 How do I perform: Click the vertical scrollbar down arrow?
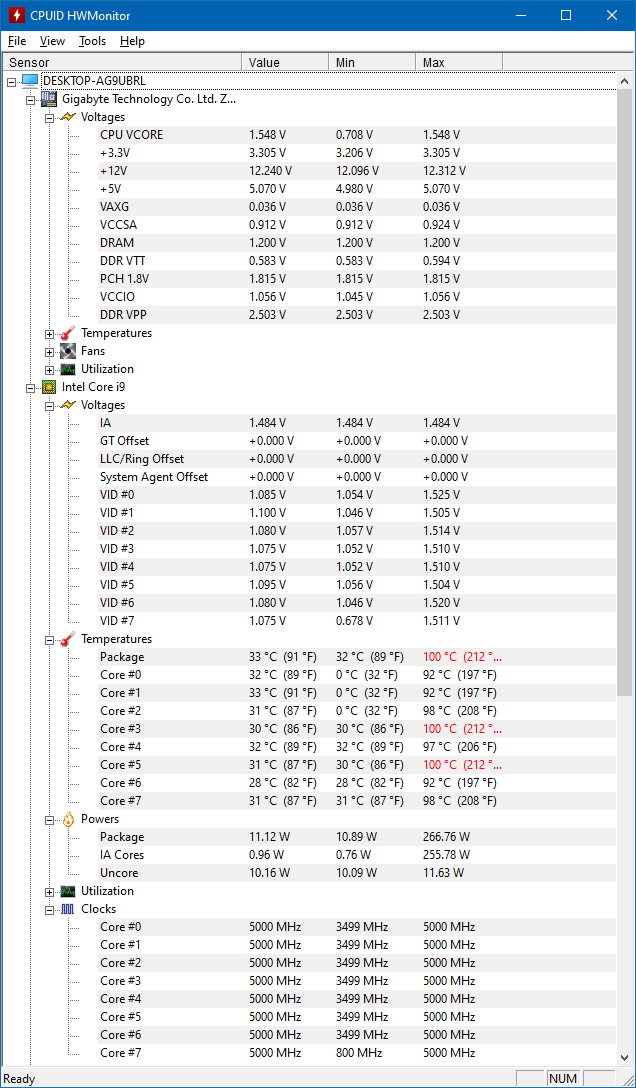pos(625,1057)
